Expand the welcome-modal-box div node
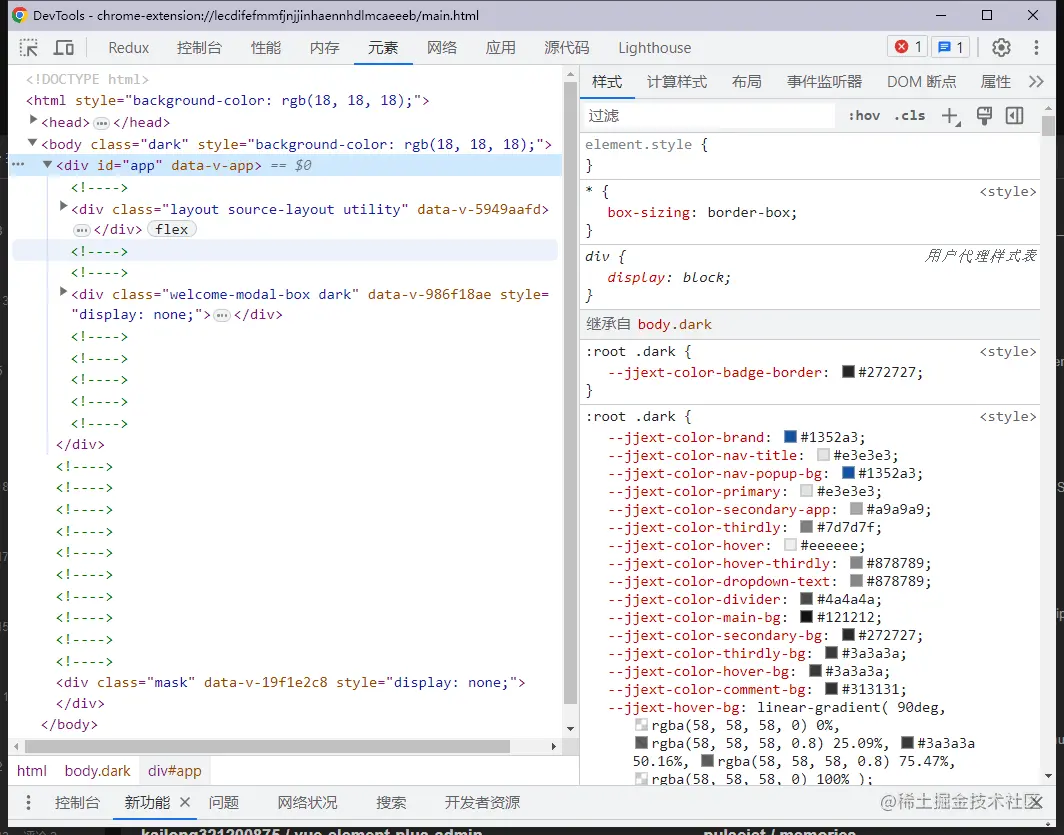 64,293
